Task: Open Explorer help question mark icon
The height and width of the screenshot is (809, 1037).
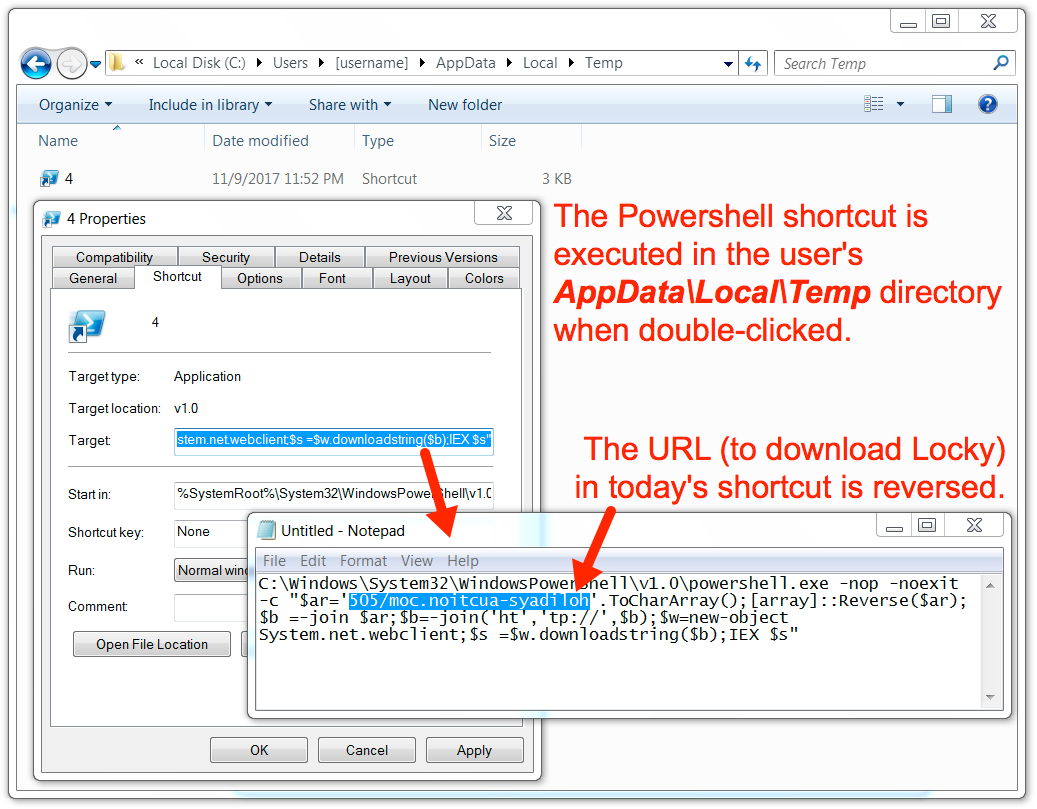Action: pos(987,104)
